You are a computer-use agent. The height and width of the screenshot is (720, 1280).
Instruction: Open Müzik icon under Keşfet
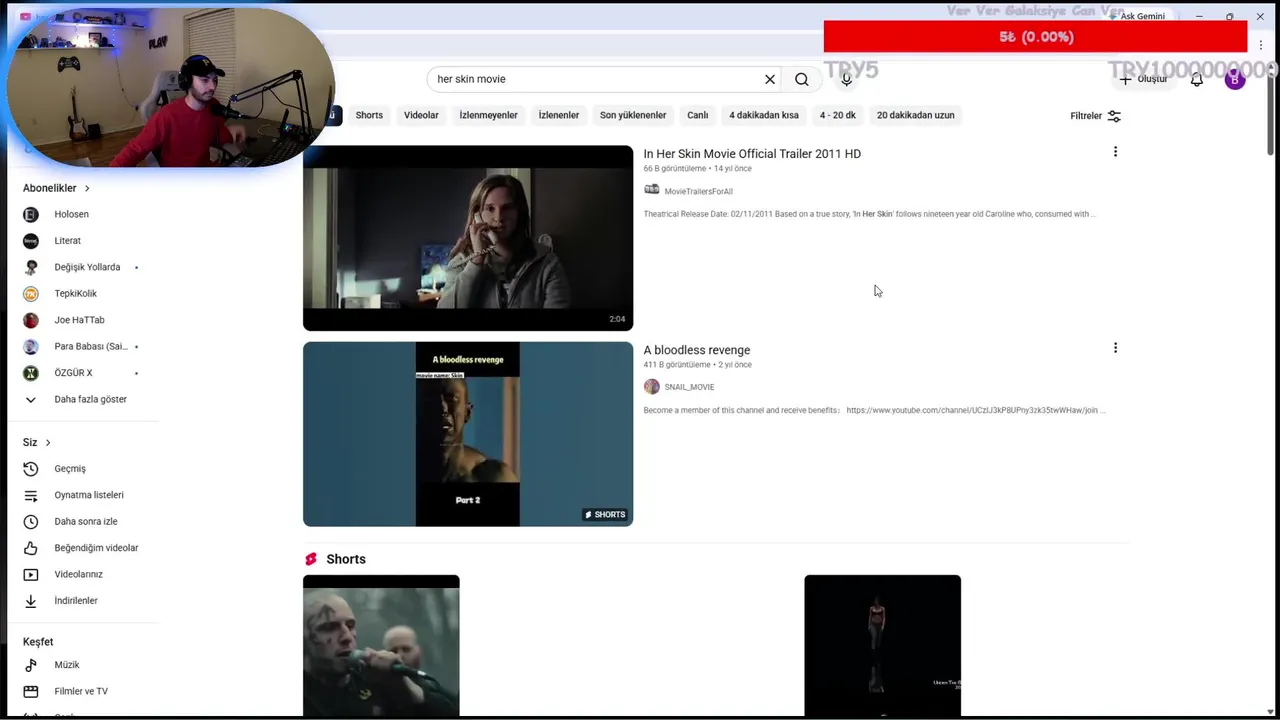(31, 665)
